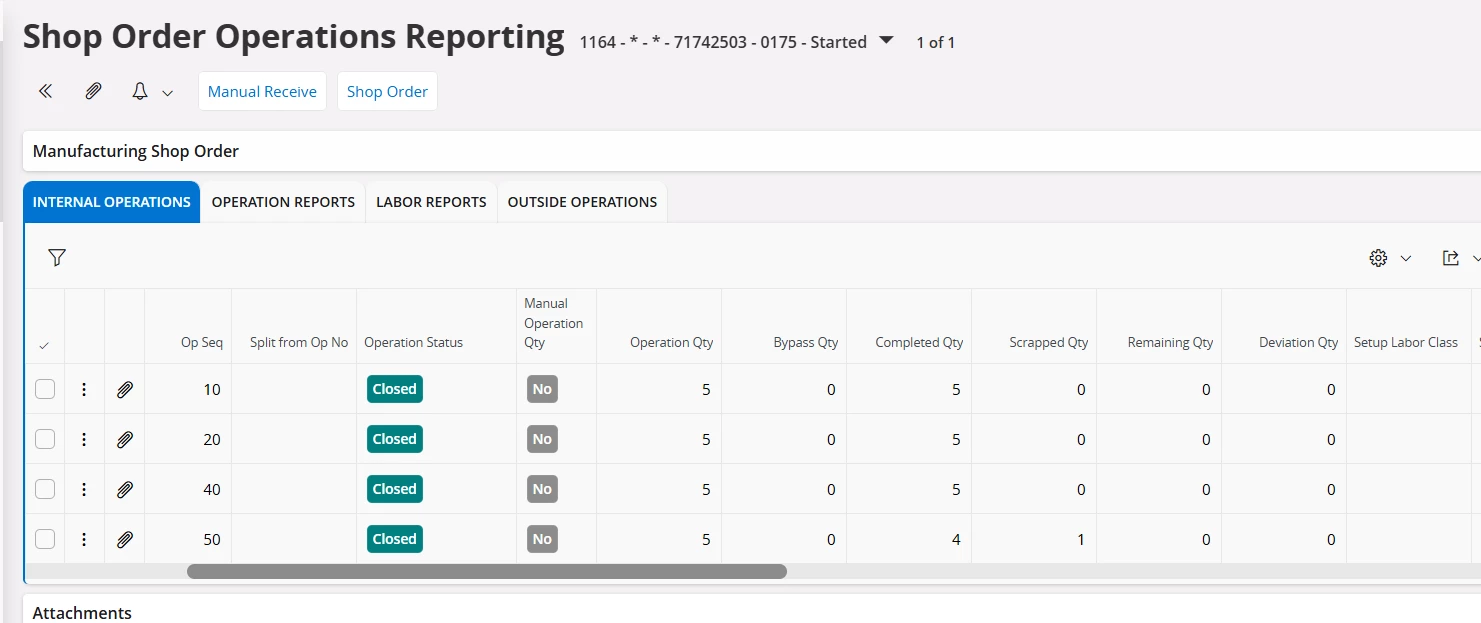
Task: Open three-dot menu for Op Seq 50
Action: [84, 539]
